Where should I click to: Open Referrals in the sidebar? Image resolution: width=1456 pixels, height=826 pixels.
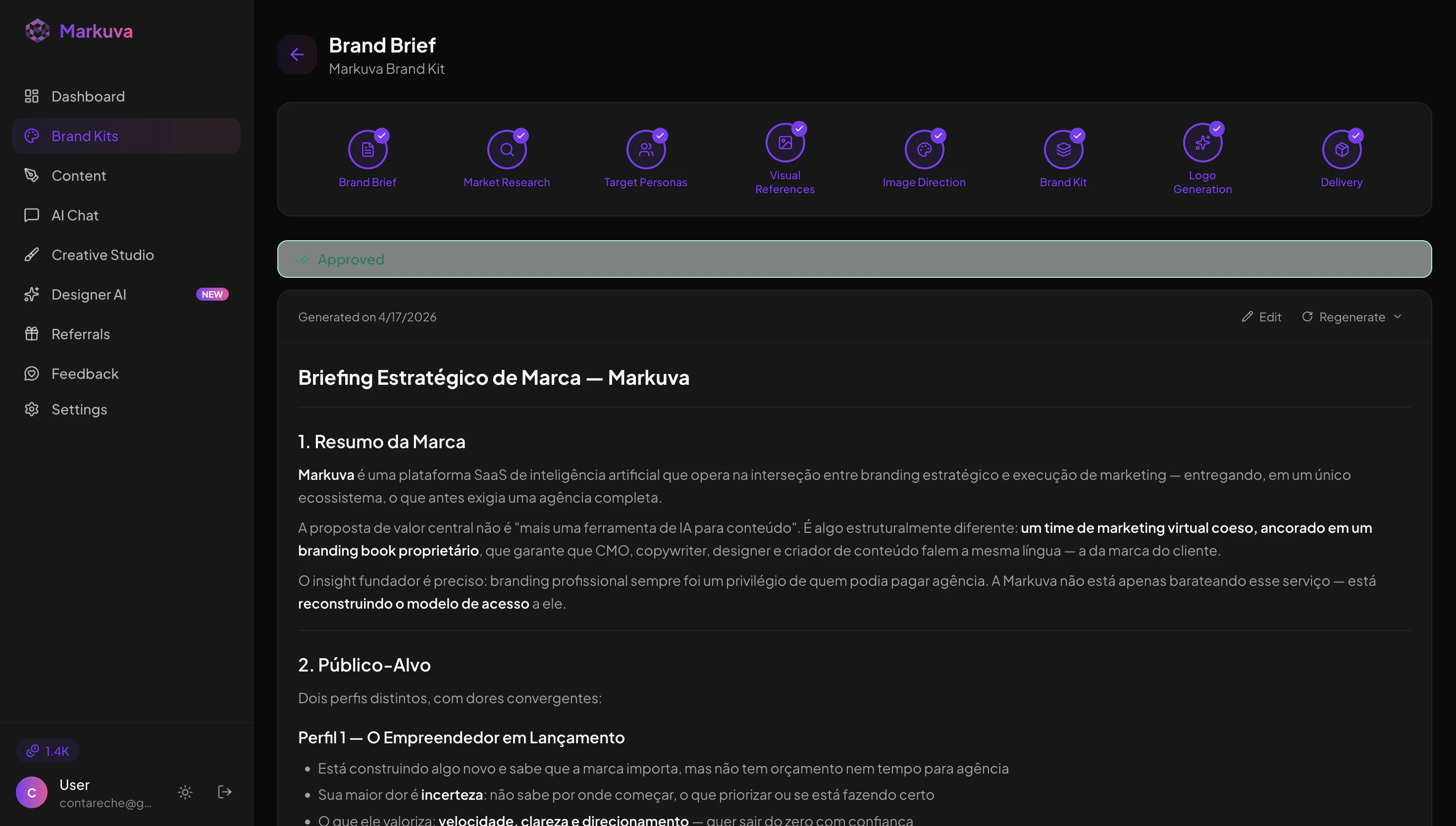126,334
